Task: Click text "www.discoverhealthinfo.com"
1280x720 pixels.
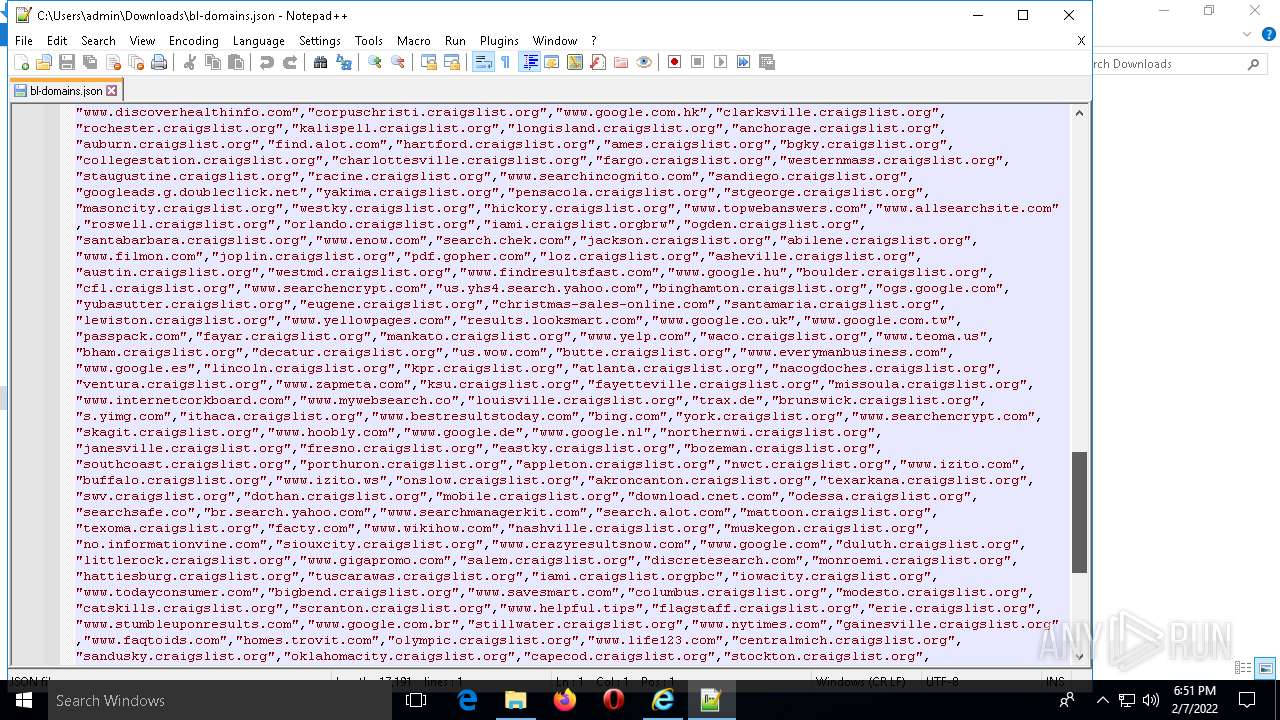Action: [187, 112]
